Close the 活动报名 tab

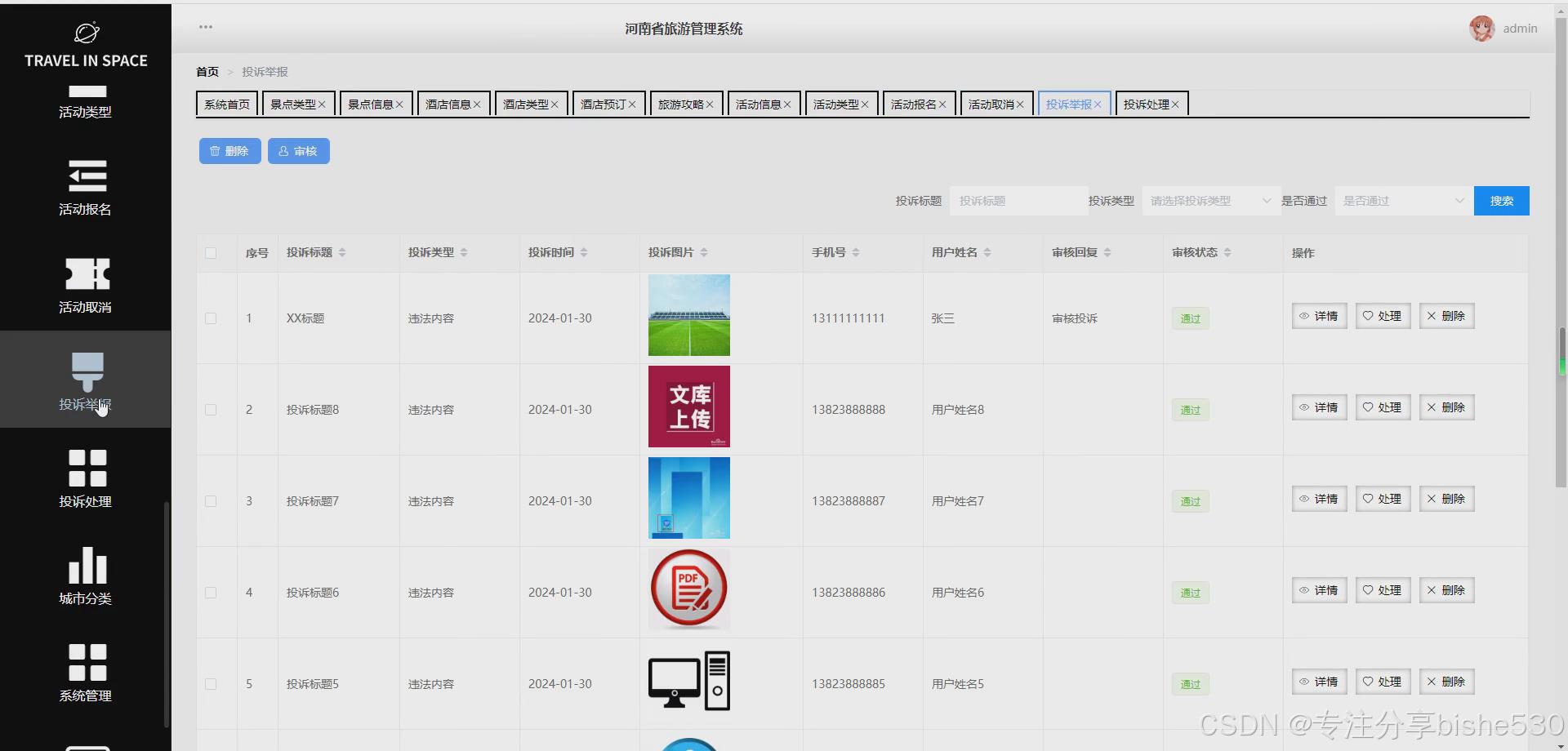[942, 104]
